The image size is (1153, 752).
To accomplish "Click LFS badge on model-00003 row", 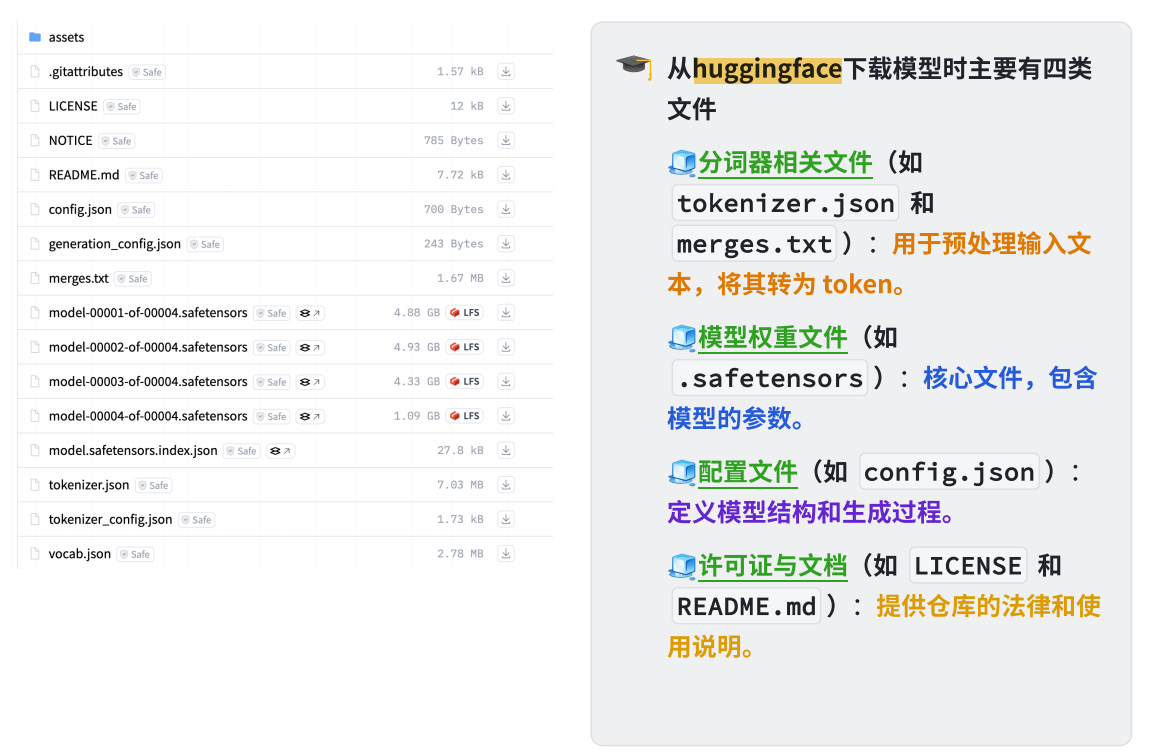I will 465,382.
